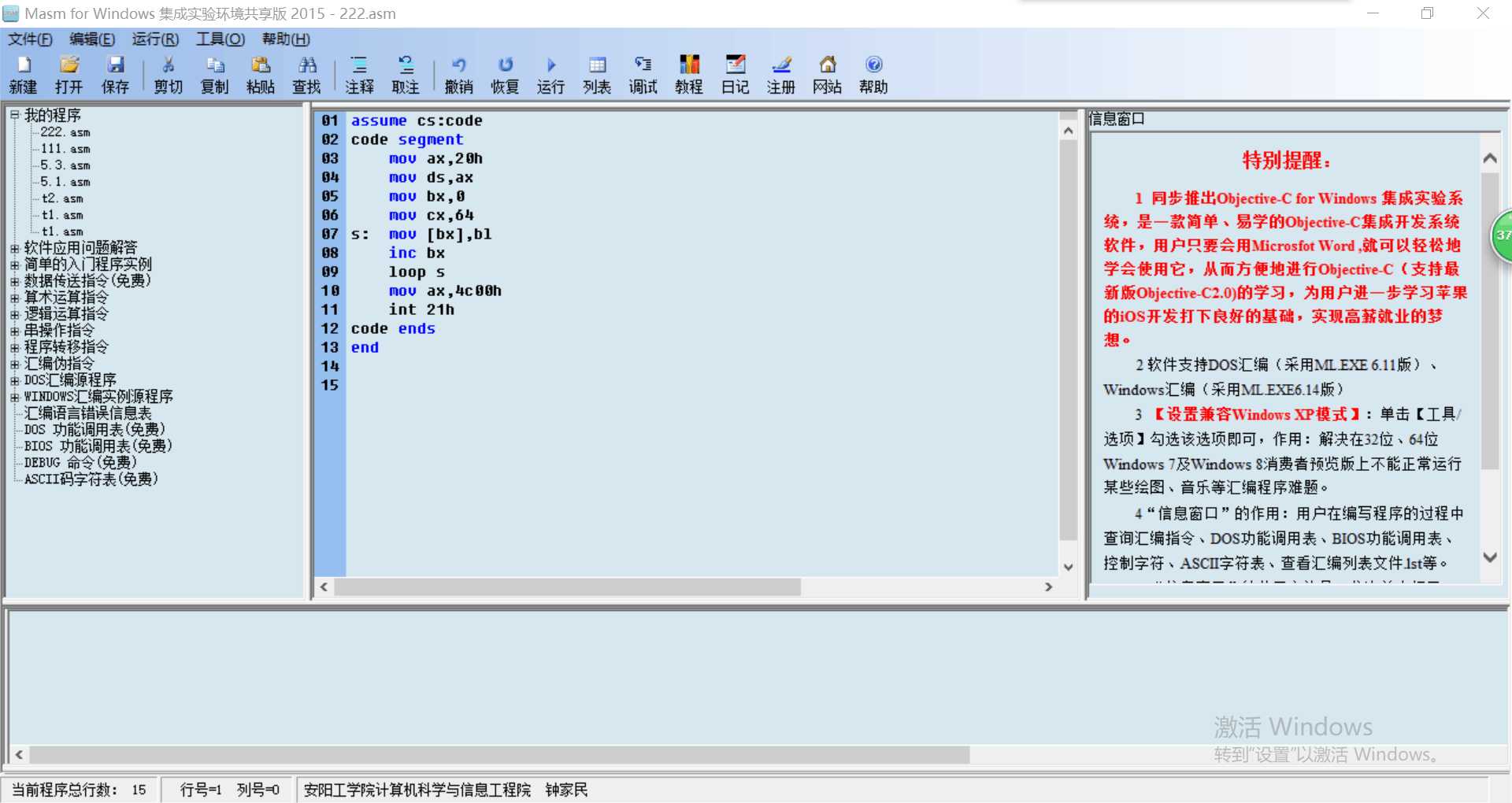This screenshot has width=1512, height=803.
Task: Open the 工具(O) menu
Action: [220, 39]
